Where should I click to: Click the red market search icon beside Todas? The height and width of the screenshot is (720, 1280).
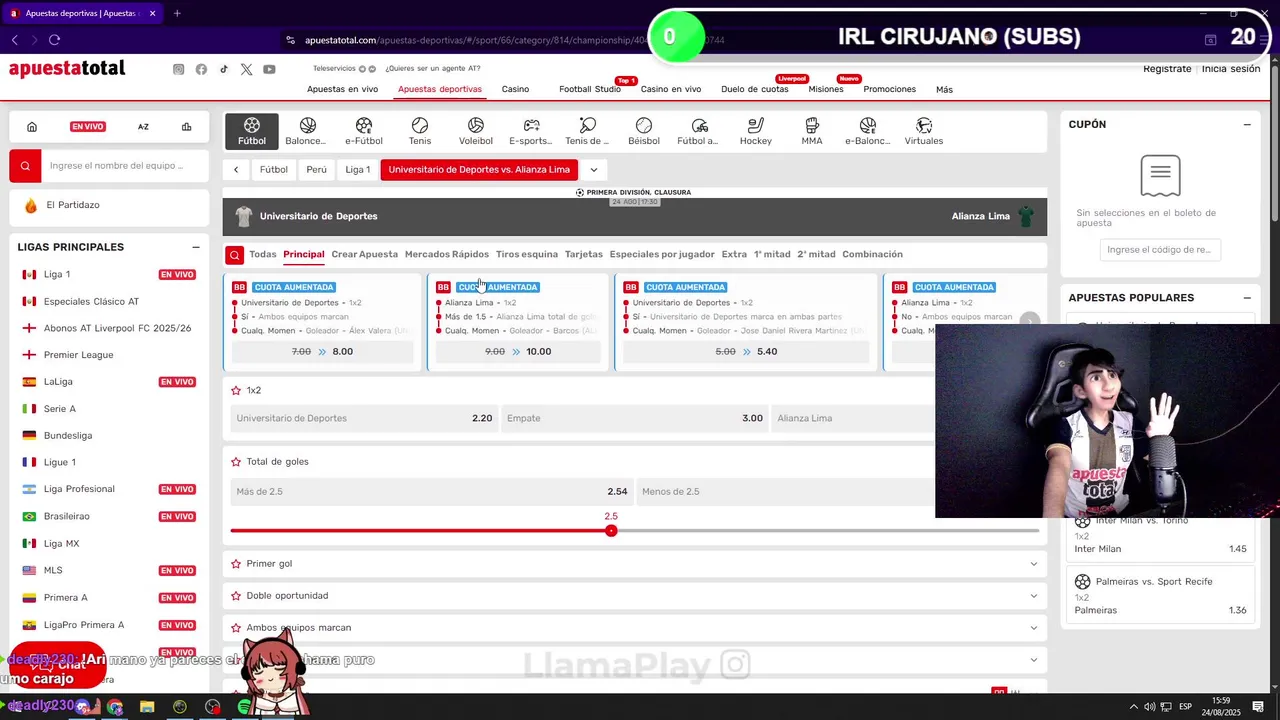click(234, 255)
